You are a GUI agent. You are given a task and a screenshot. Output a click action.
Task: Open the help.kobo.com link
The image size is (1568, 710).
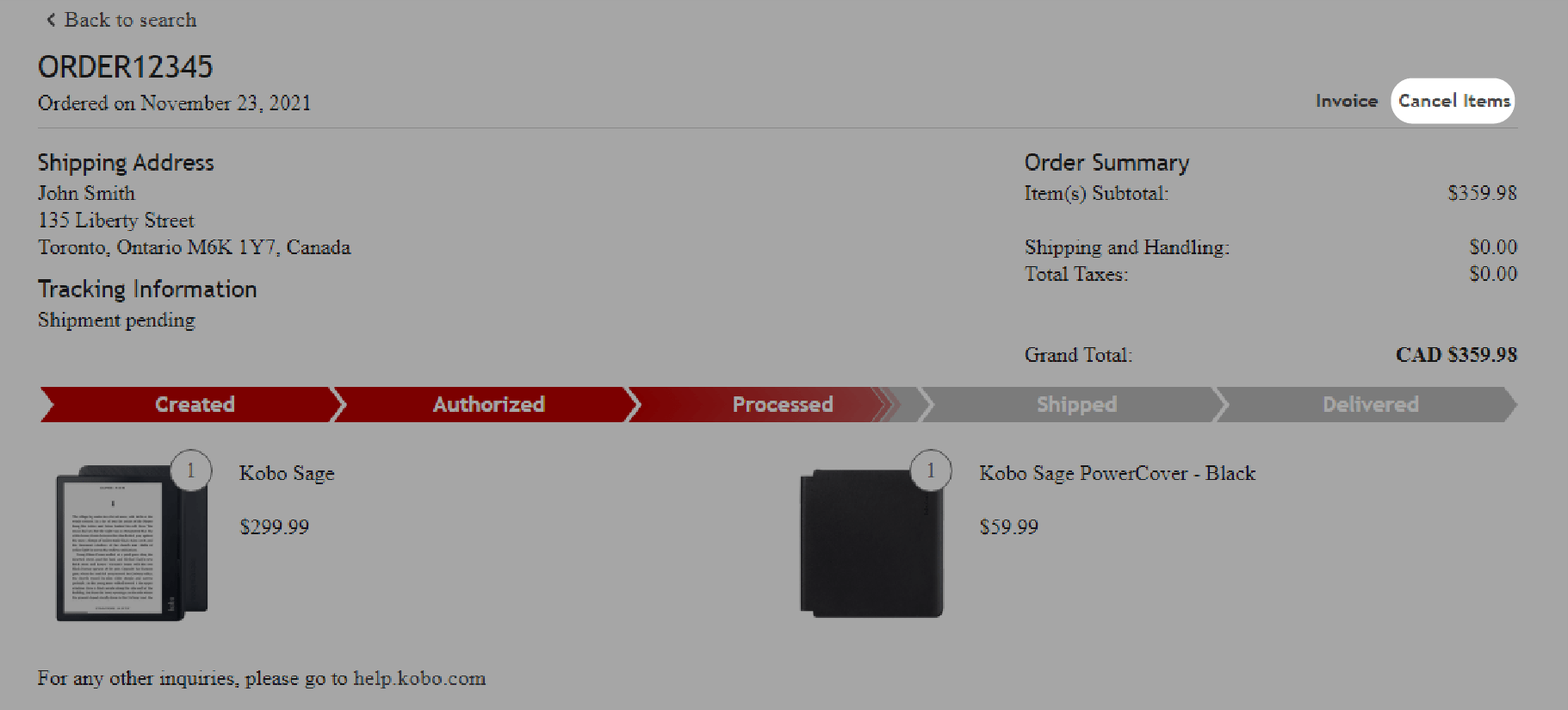420,678
